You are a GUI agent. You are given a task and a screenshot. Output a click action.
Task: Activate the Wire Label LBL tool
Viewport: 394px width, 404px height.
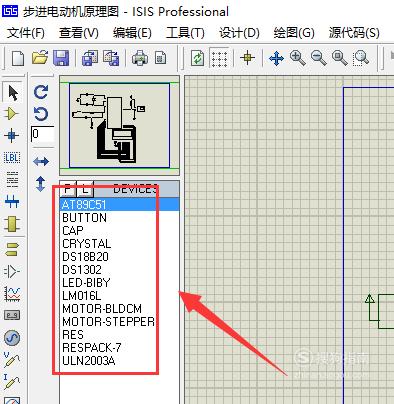pos(12,157)
